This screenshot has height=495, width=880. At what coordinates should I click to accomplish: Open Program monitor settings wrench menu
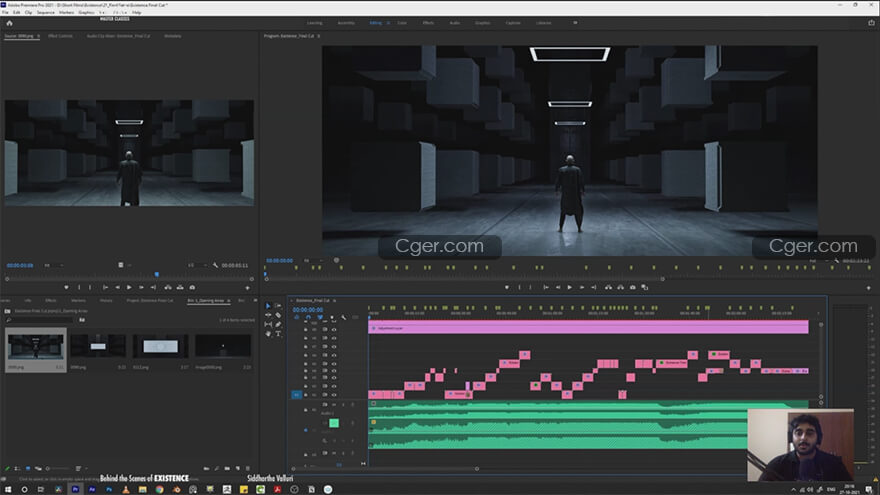[x=836, y=261]
